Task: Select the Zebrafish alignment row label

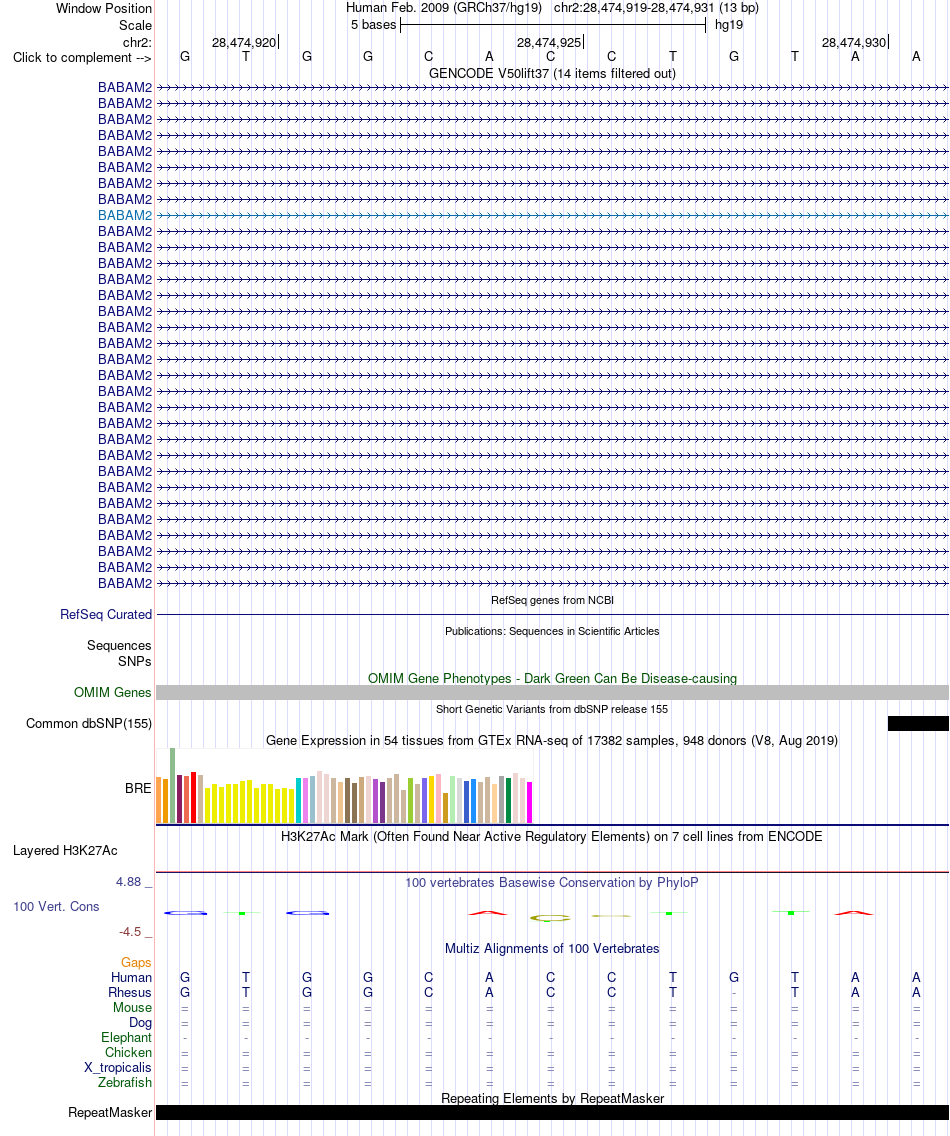Action: [x=125, y=1082]
